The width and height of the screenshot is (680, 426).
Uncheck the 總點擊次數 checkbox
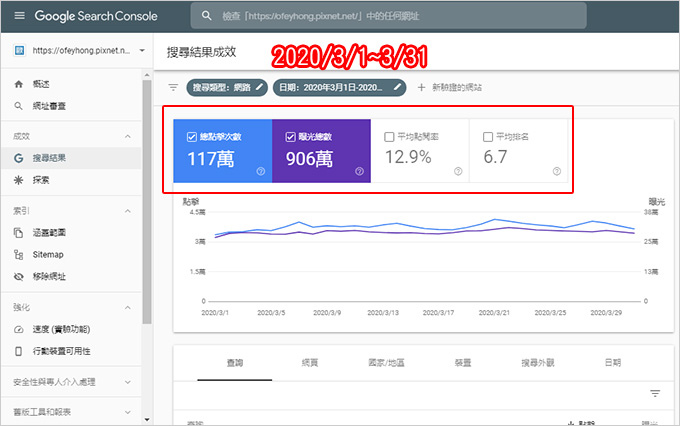coord(192,137)
